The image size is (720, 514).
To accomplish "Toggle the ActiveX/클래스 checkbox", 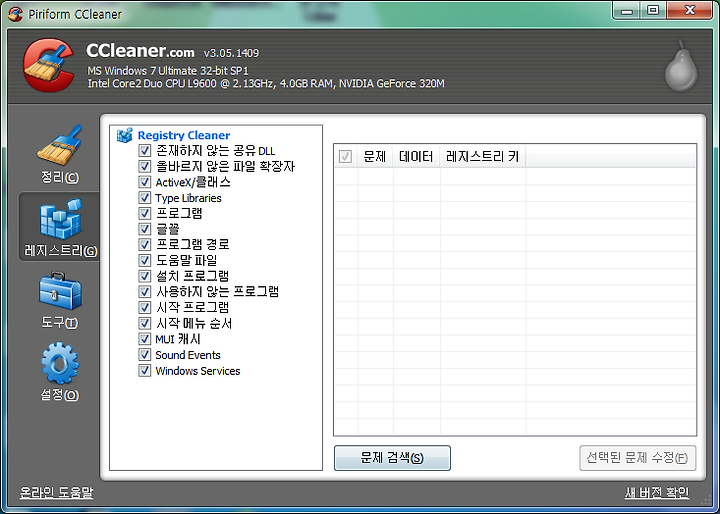I will pyautogui.click(x=145, y=182).
